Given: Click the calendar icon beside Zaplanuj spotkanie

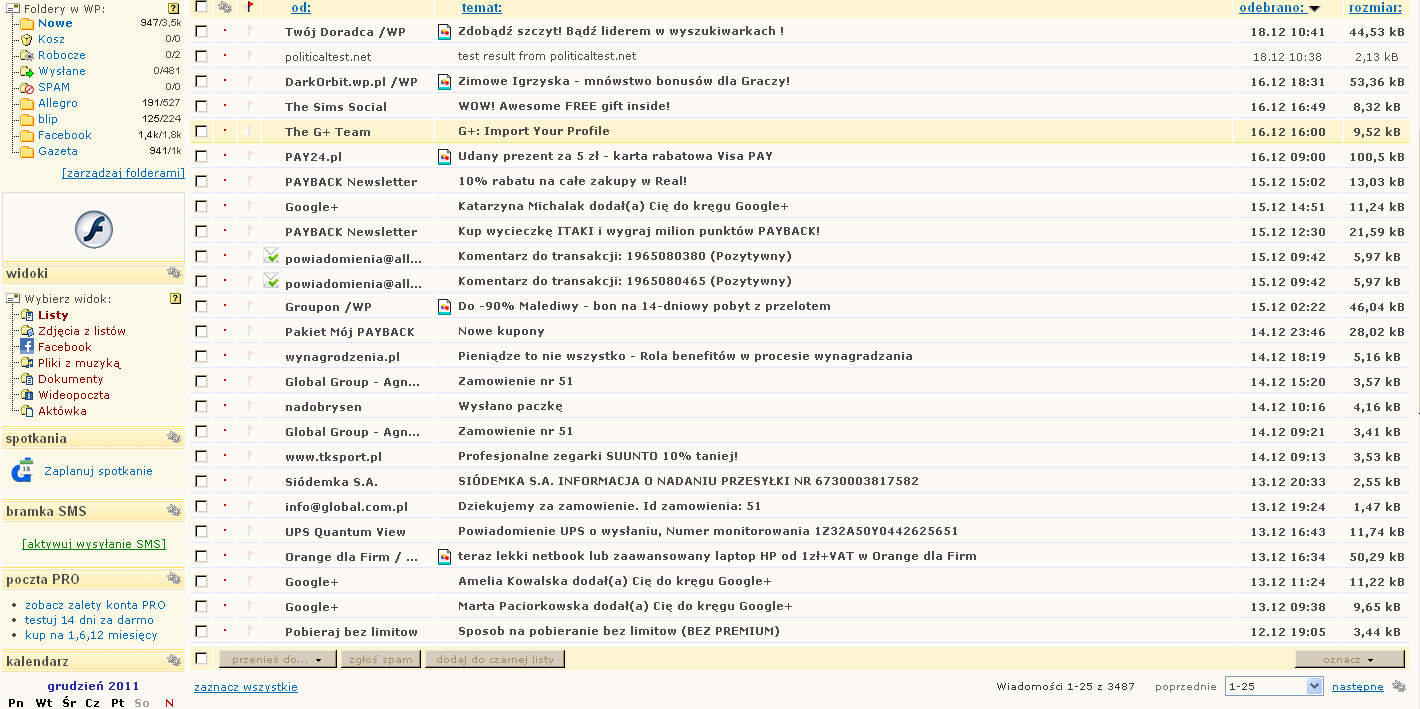Looking at the screenshot, I should (23, 471).
